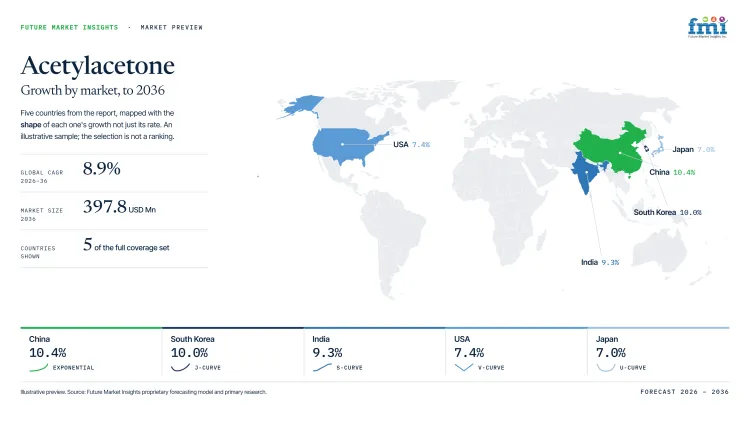Click the S-curve icon under India
The image size is (750, 421).
pyautogui.click(x=322, y=367)
